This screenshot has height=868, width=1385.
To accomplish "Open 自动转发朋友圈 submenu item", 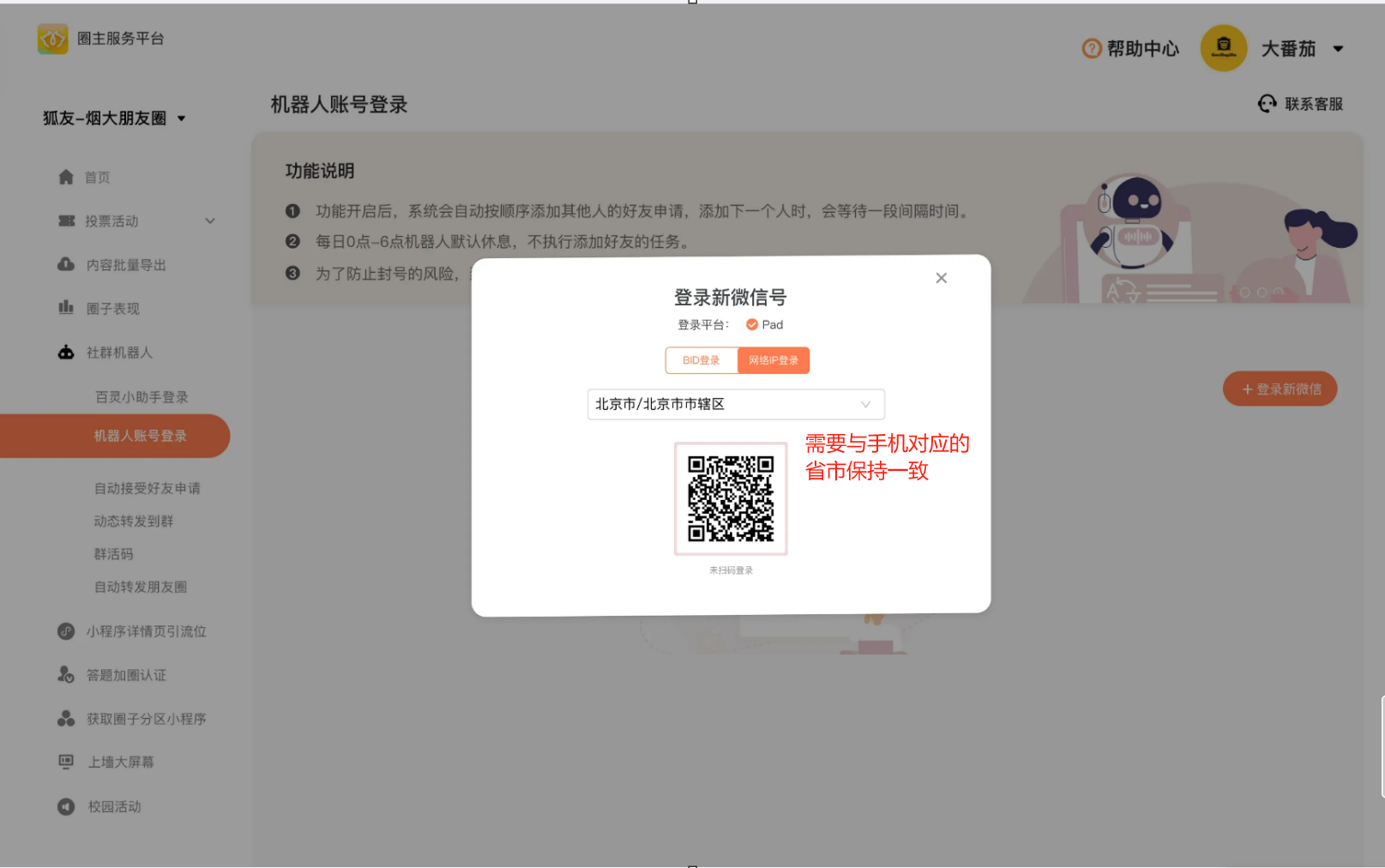I will coord(141,587).
